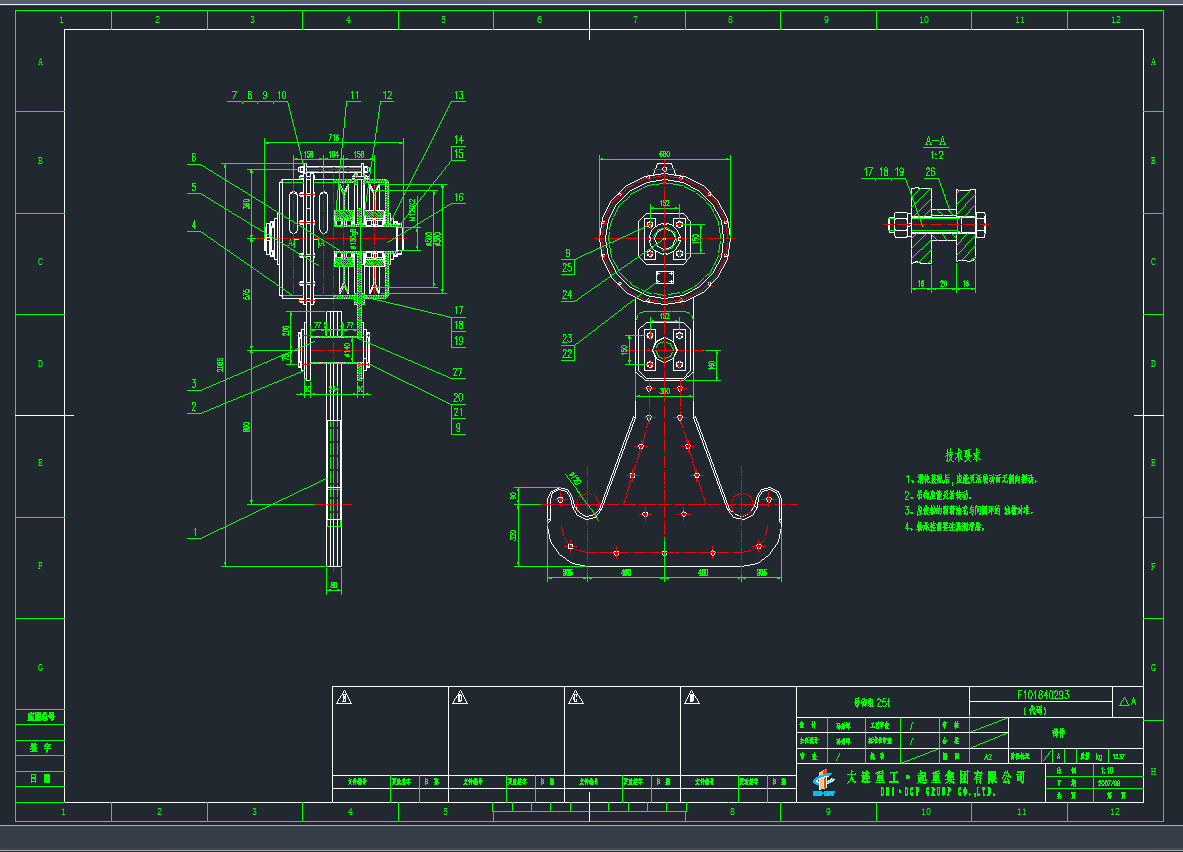Select the R120 radius dimension on the hook

(574, 479)
